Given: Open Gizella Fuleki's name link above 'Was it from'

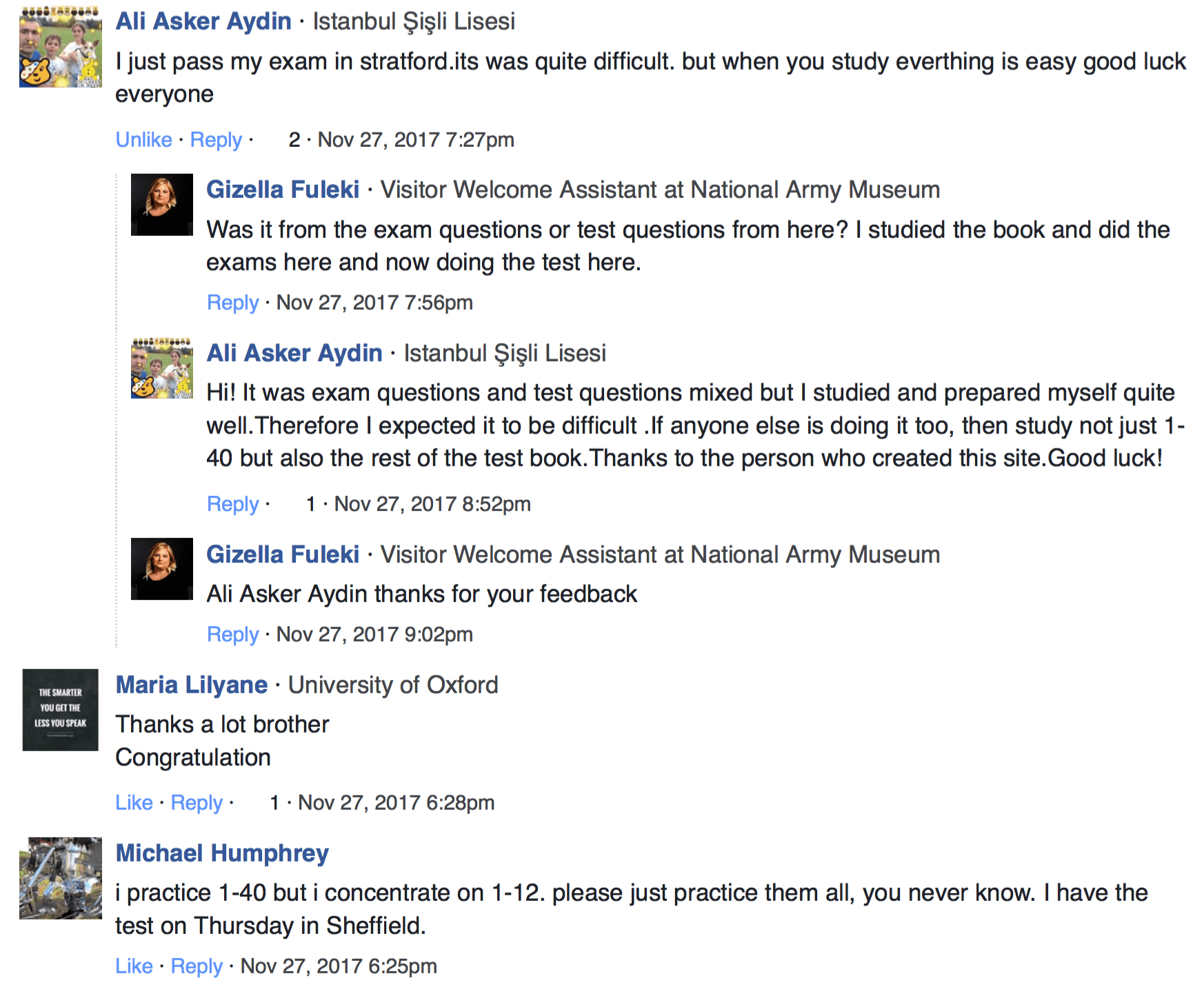Looking at the screenshot, I should tap(283, 190).
